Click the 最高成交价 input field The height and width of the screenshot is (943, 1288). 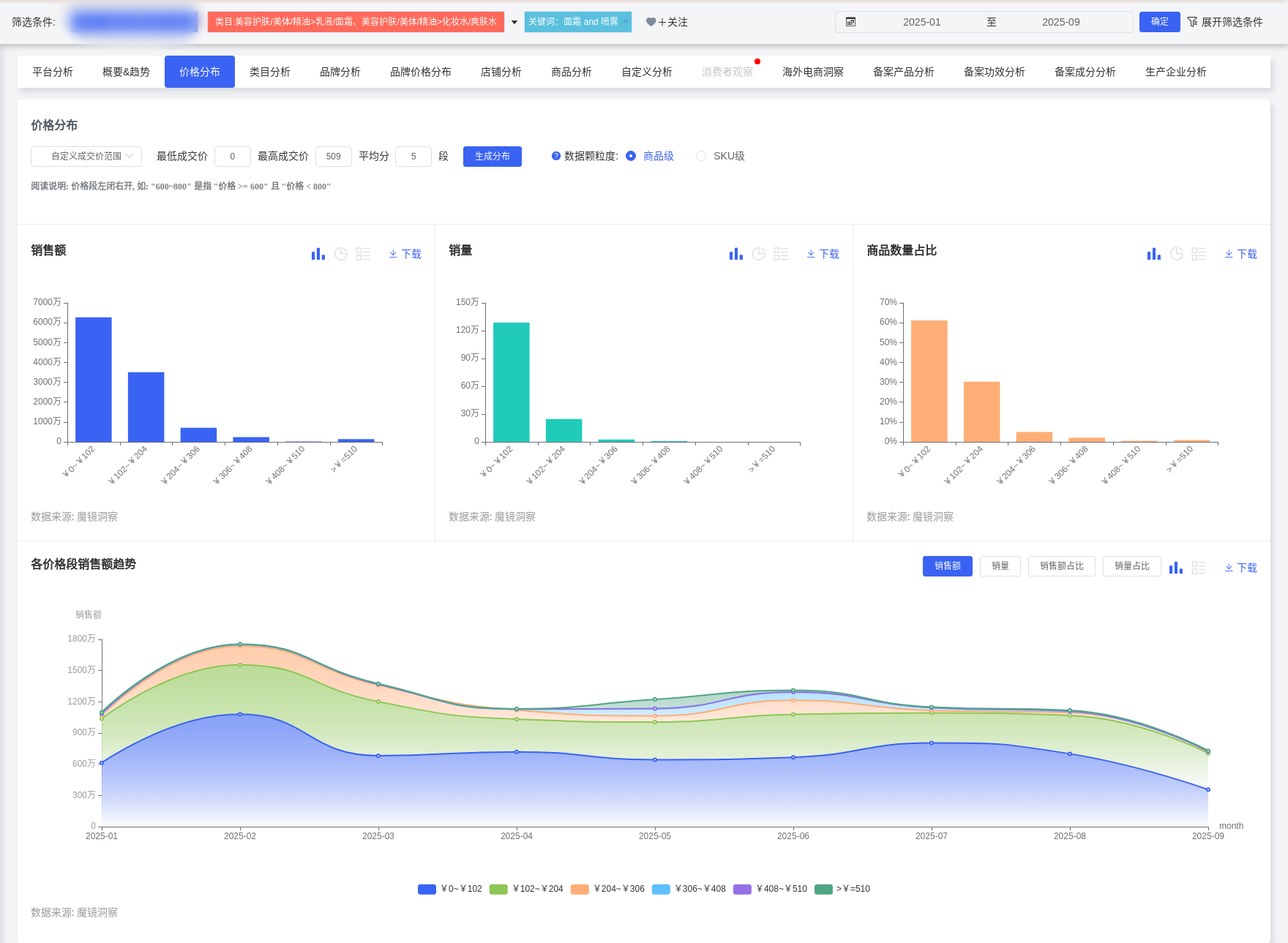pyautogui.click(x=333, y=157)
